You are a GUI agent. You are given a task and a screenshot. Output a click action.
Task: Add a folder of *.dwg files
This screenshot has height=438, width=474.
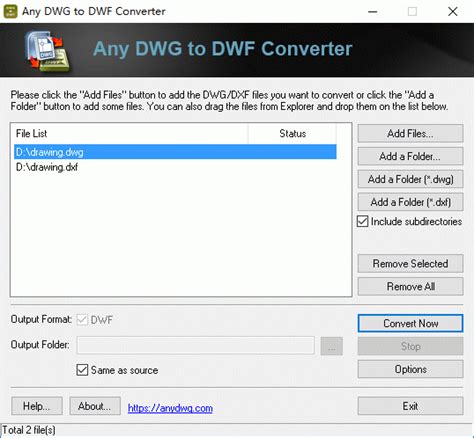pyautogui.click(x=410, y=179)
